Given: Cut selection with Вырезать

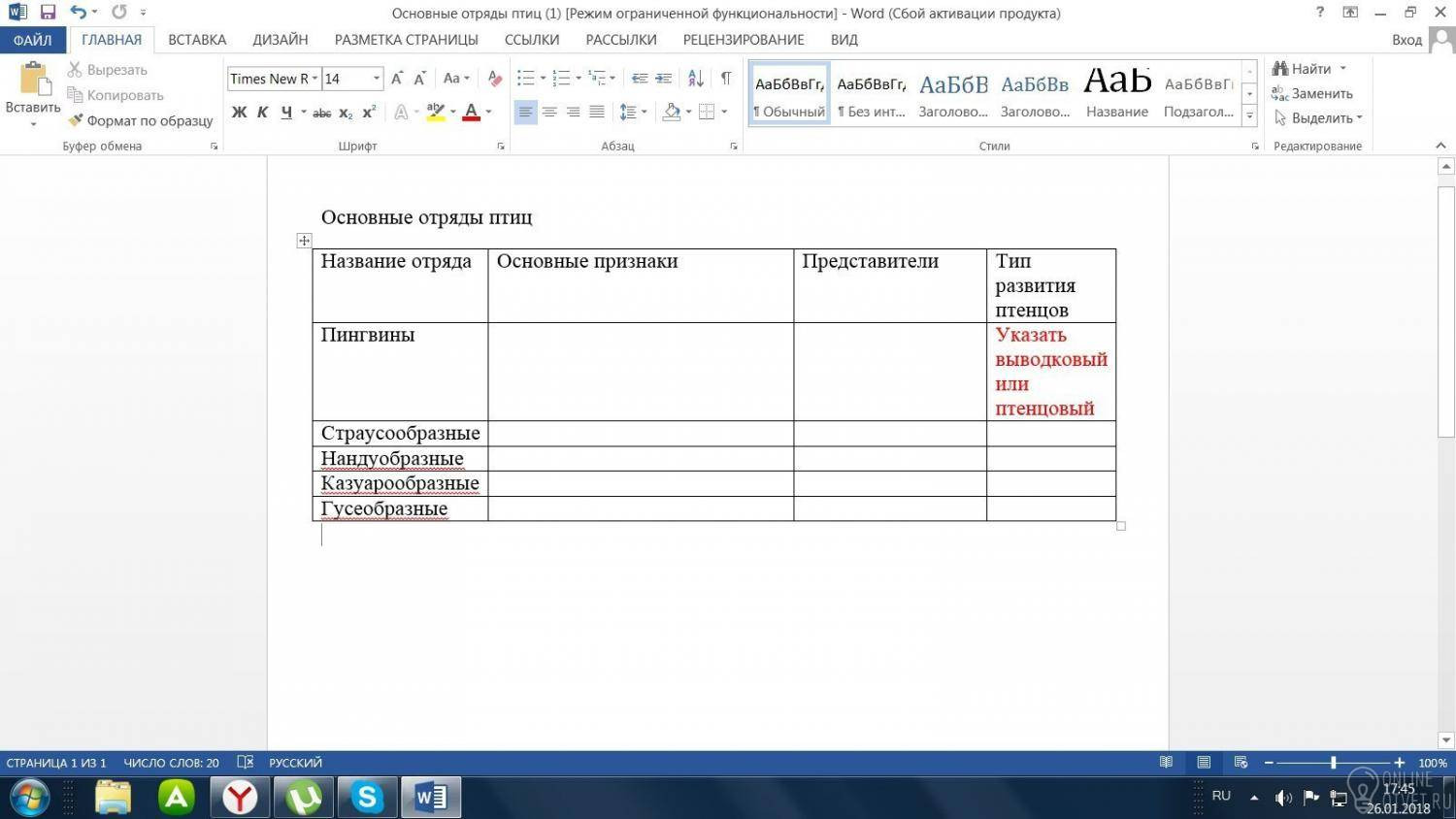Looking at the screenshot, I should click(x=107, y=70).
